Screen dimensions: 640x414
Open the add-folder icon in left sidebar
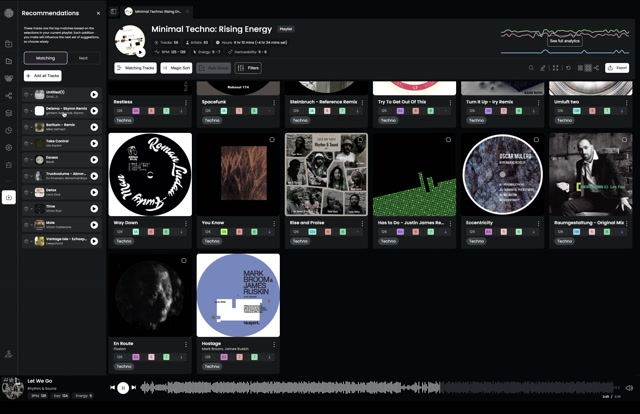coord(9,44)
